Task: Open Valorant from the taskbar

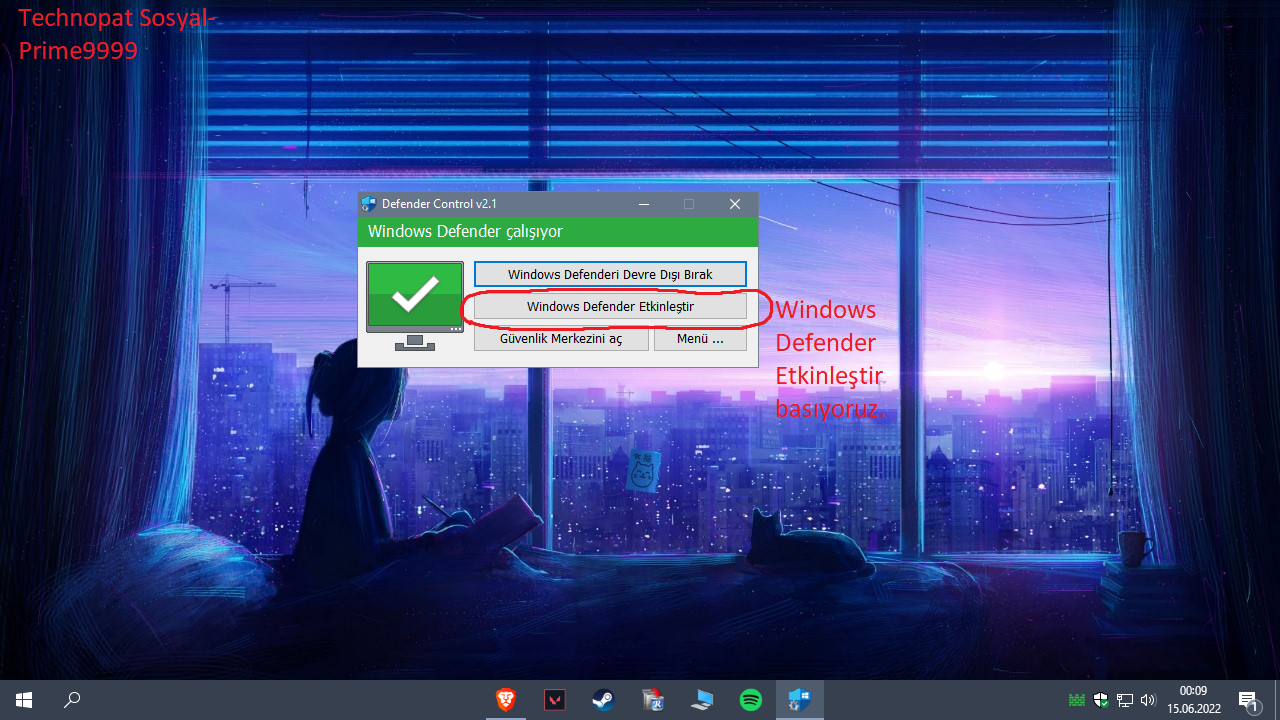Action: (554, 700)
